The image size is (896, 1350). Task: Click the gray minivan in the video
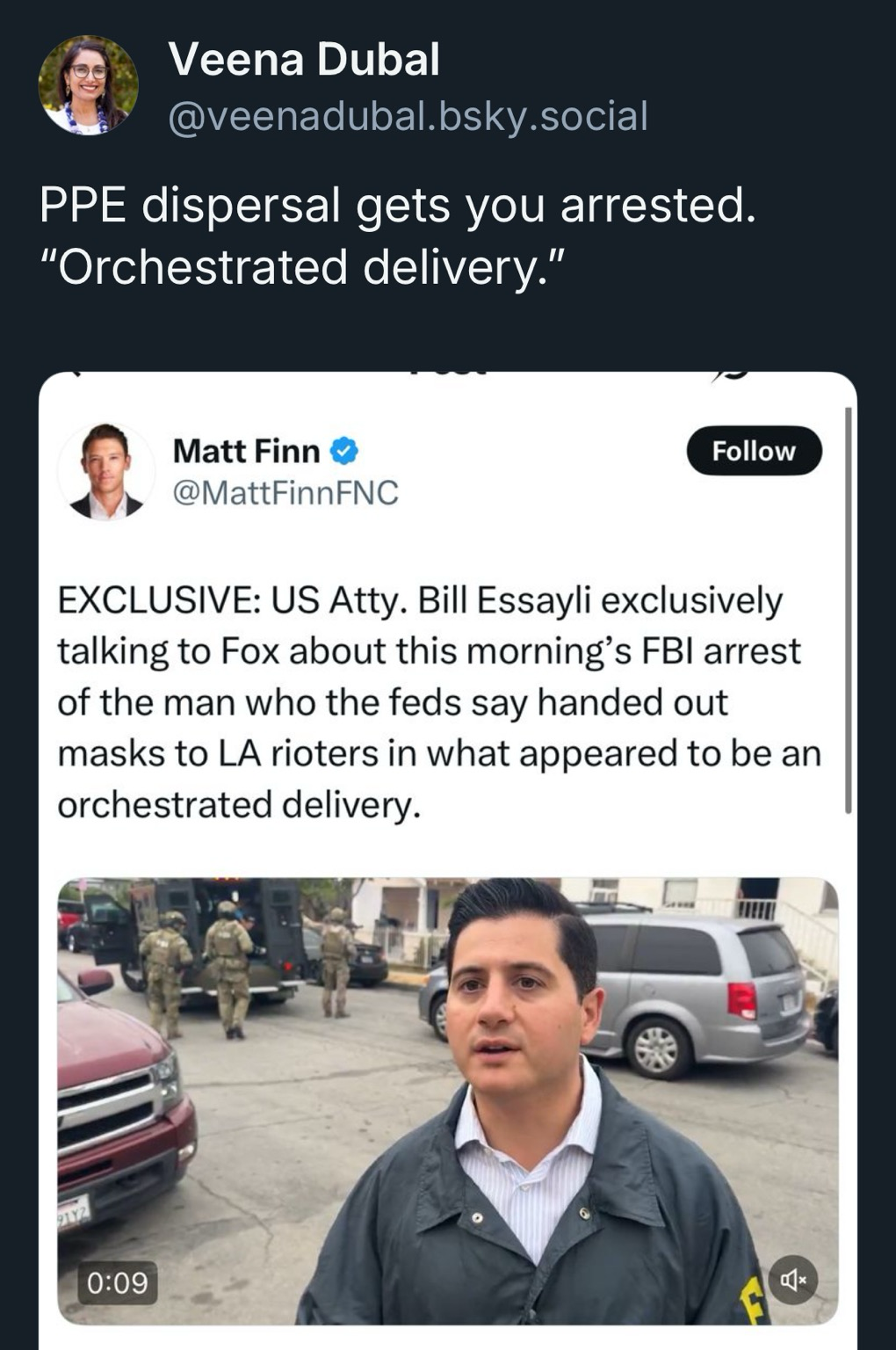(x=694, y=984)
